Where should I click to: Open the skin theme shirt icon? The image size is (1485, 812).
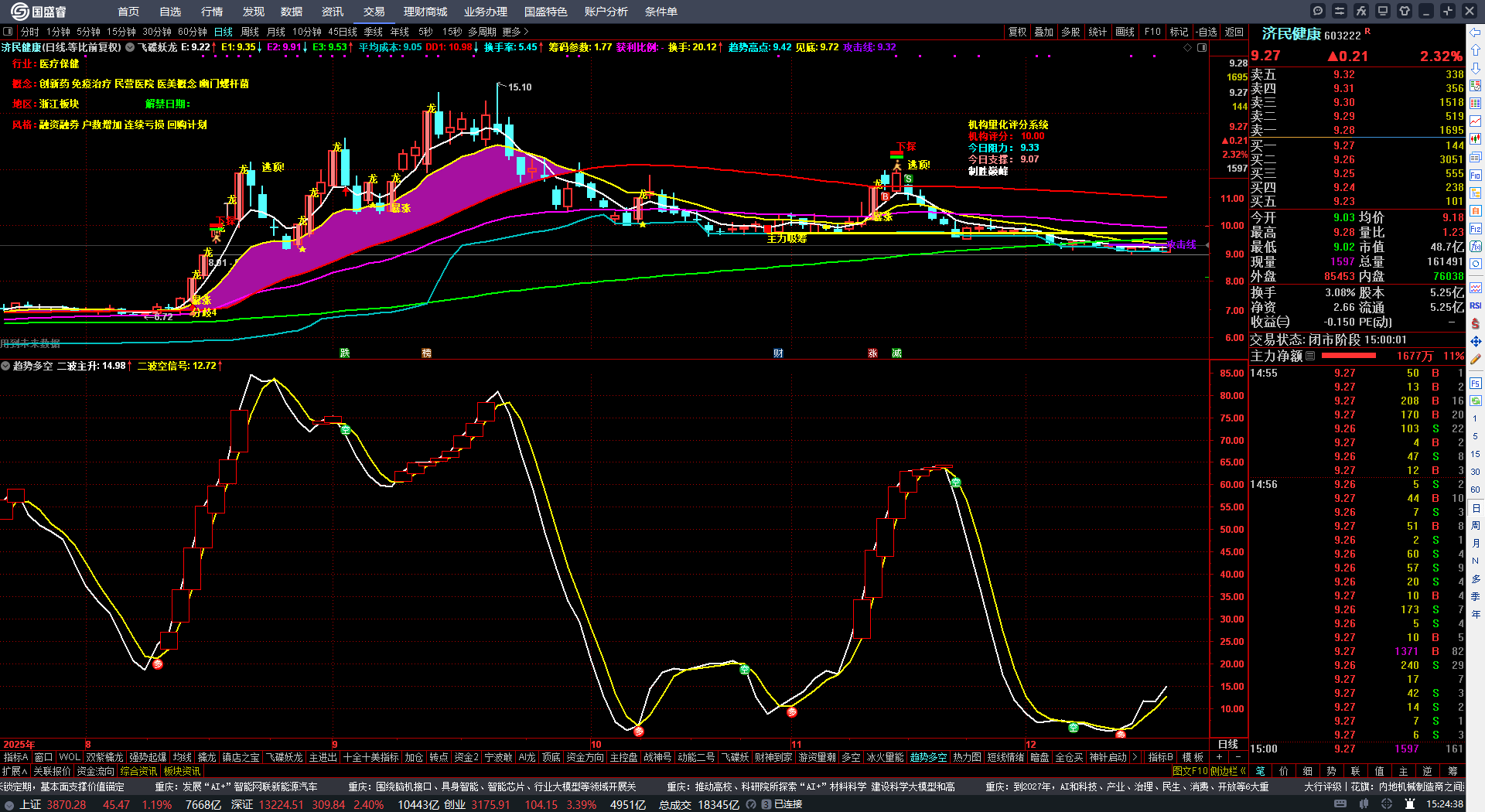[x=1405, y=11]
